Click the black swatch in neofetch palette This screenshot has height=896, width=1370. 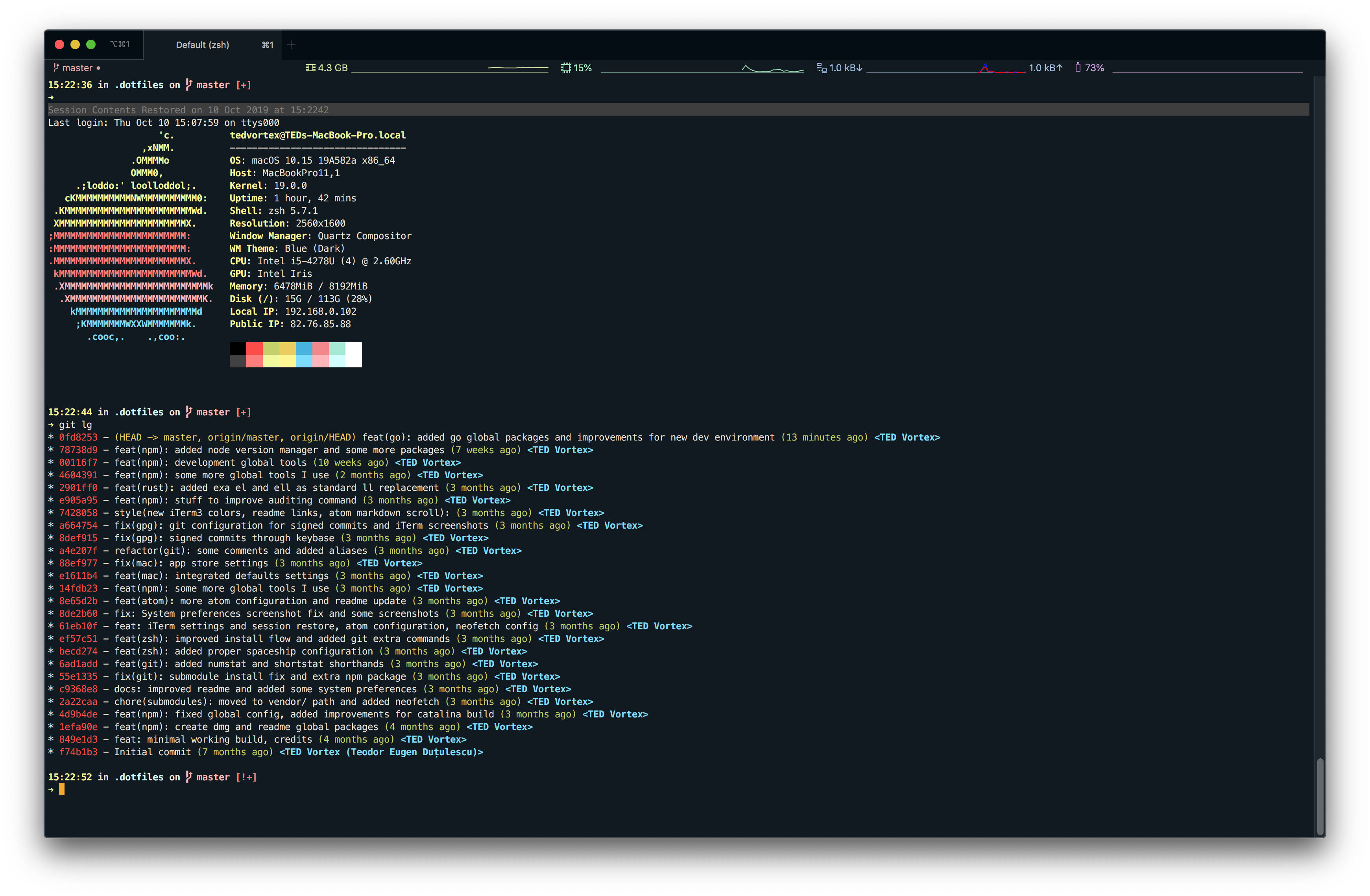click(238, 349)
